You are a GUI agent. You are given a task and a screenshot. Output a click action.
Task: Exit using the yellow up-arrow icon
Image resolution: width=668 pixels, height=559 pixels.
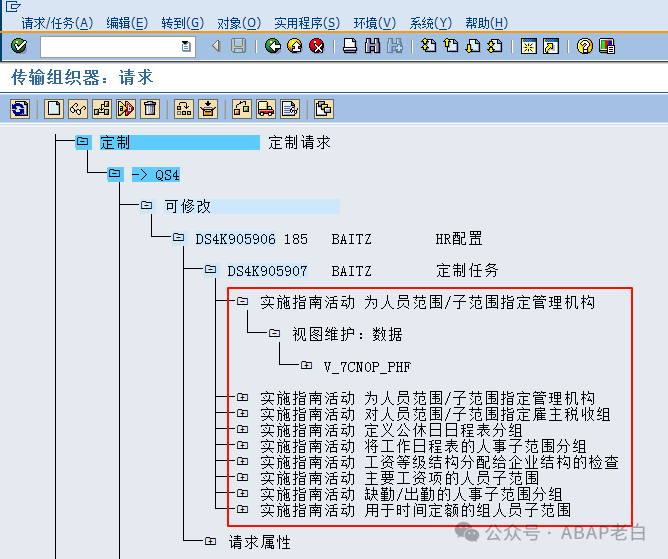click(294, 46)
